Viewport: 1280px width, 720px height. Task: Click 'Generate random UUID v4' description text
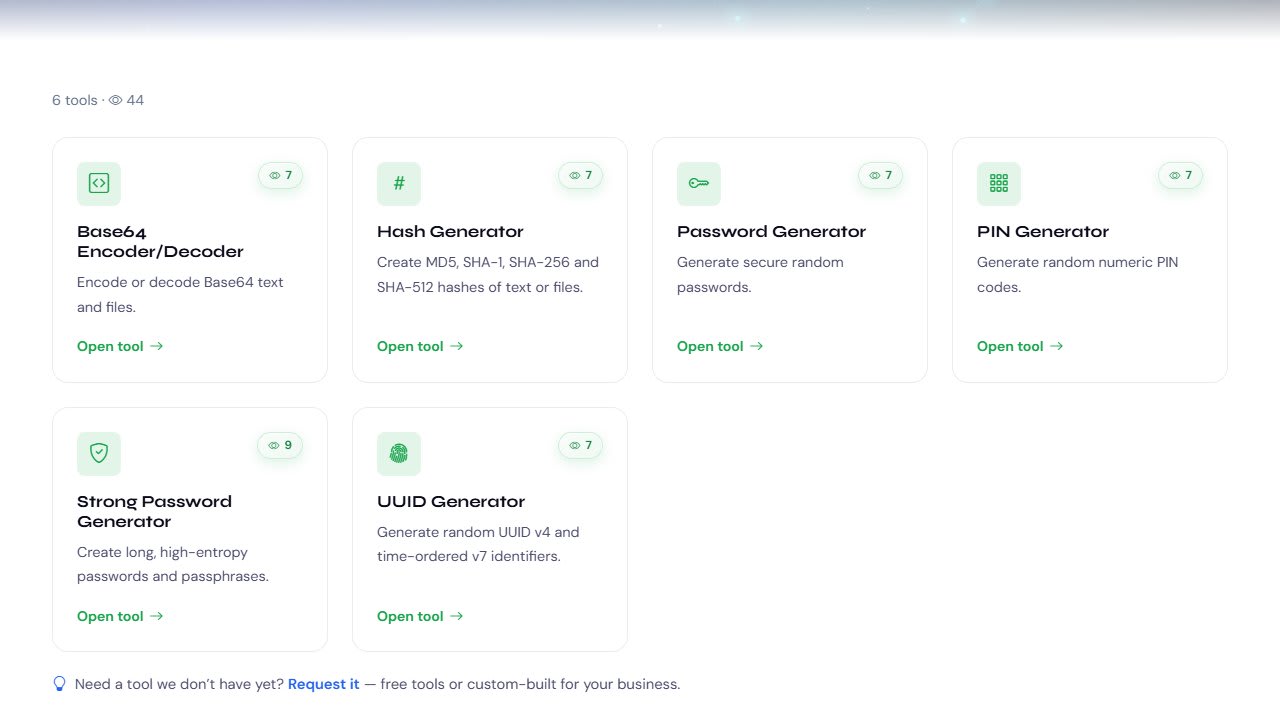[478, 545]
